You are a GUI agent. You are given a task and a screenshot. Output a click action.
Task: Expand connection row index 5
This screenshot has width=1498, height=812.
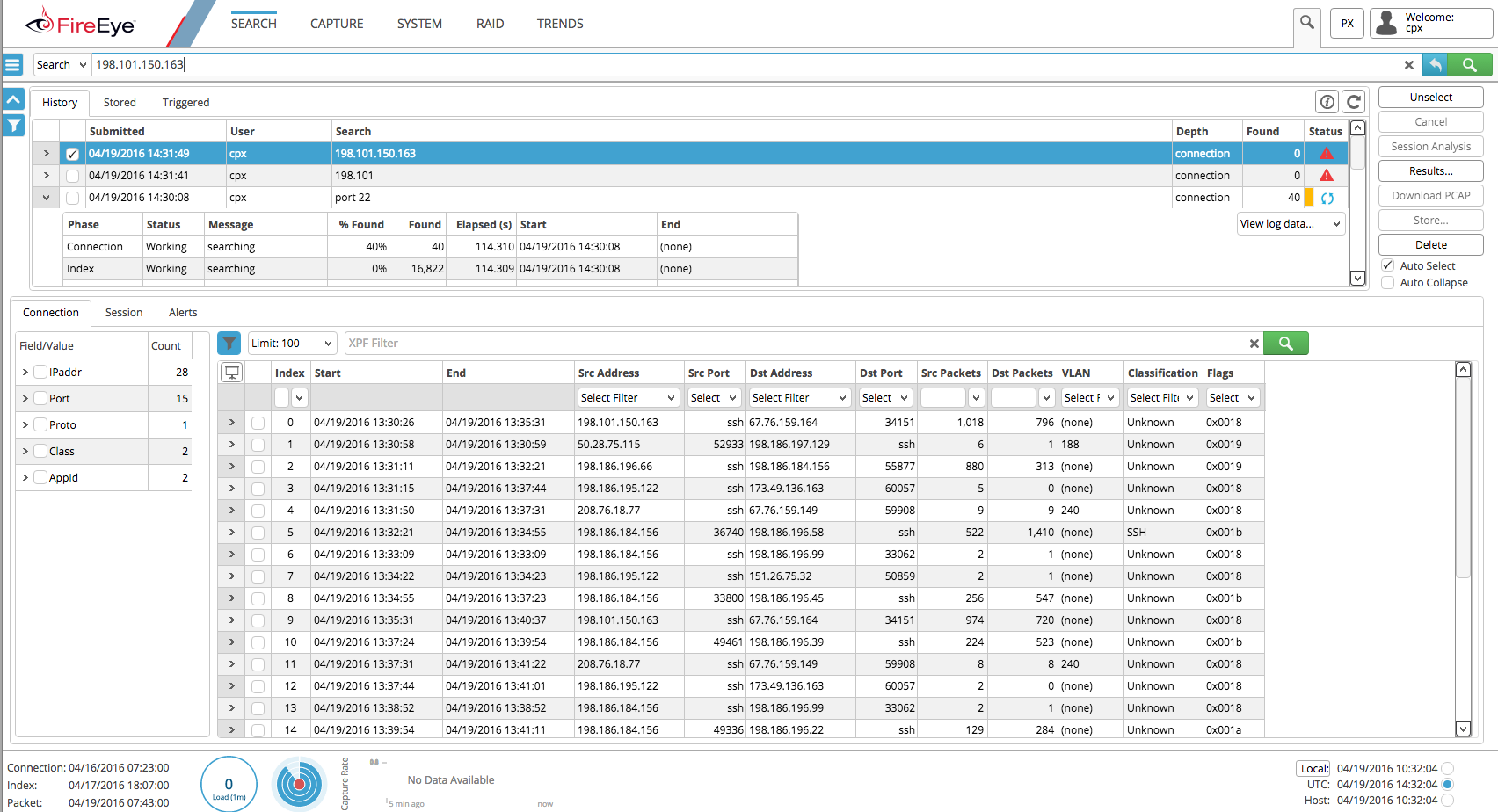(x=231, y=532)
